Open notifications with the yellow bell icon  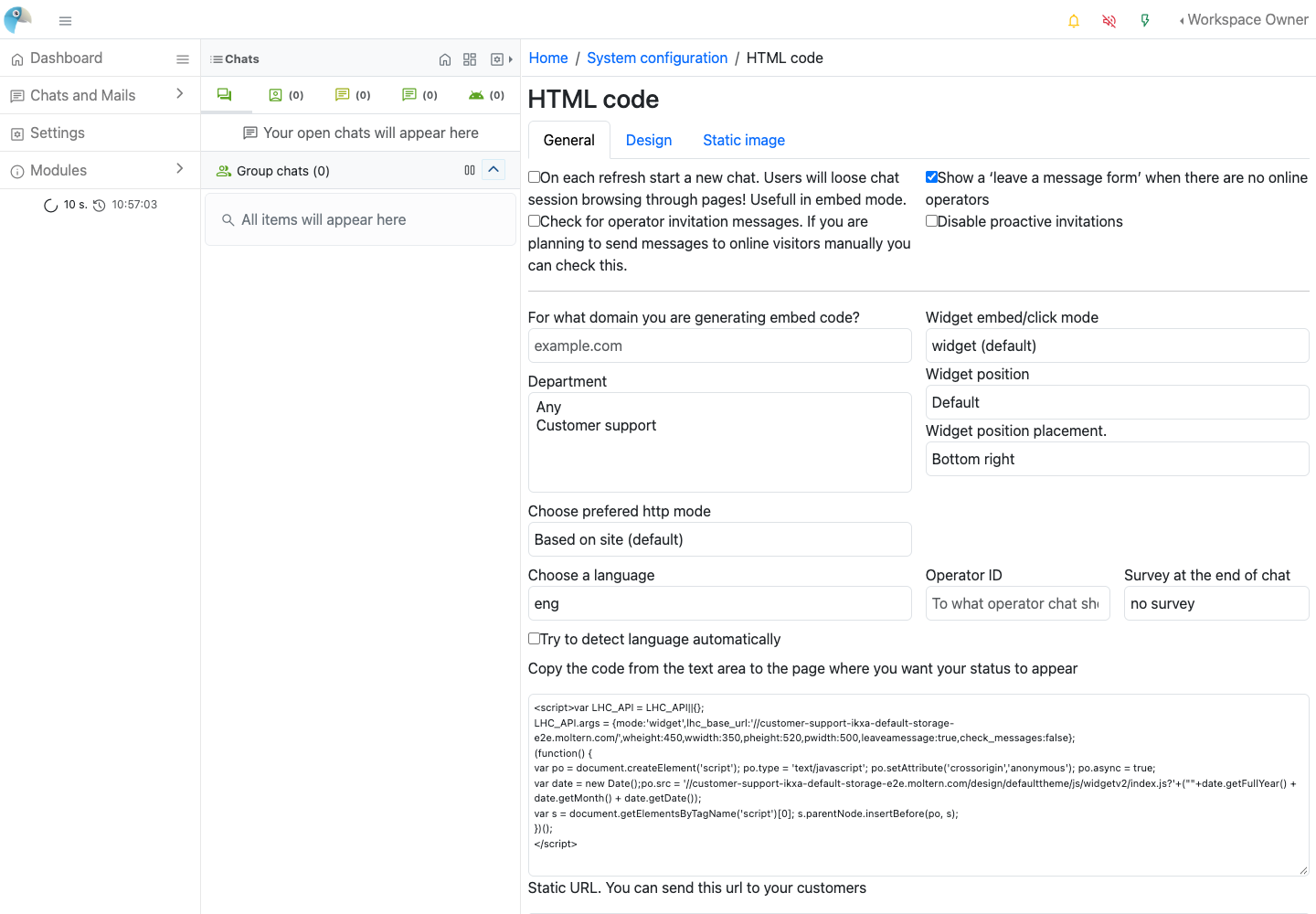(x=1074, y=20)
